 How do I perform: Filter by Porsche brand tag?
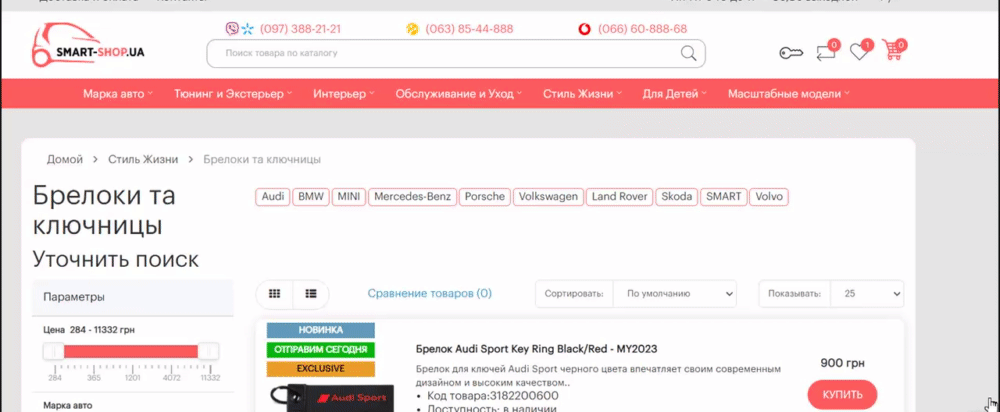click(485, 196)
